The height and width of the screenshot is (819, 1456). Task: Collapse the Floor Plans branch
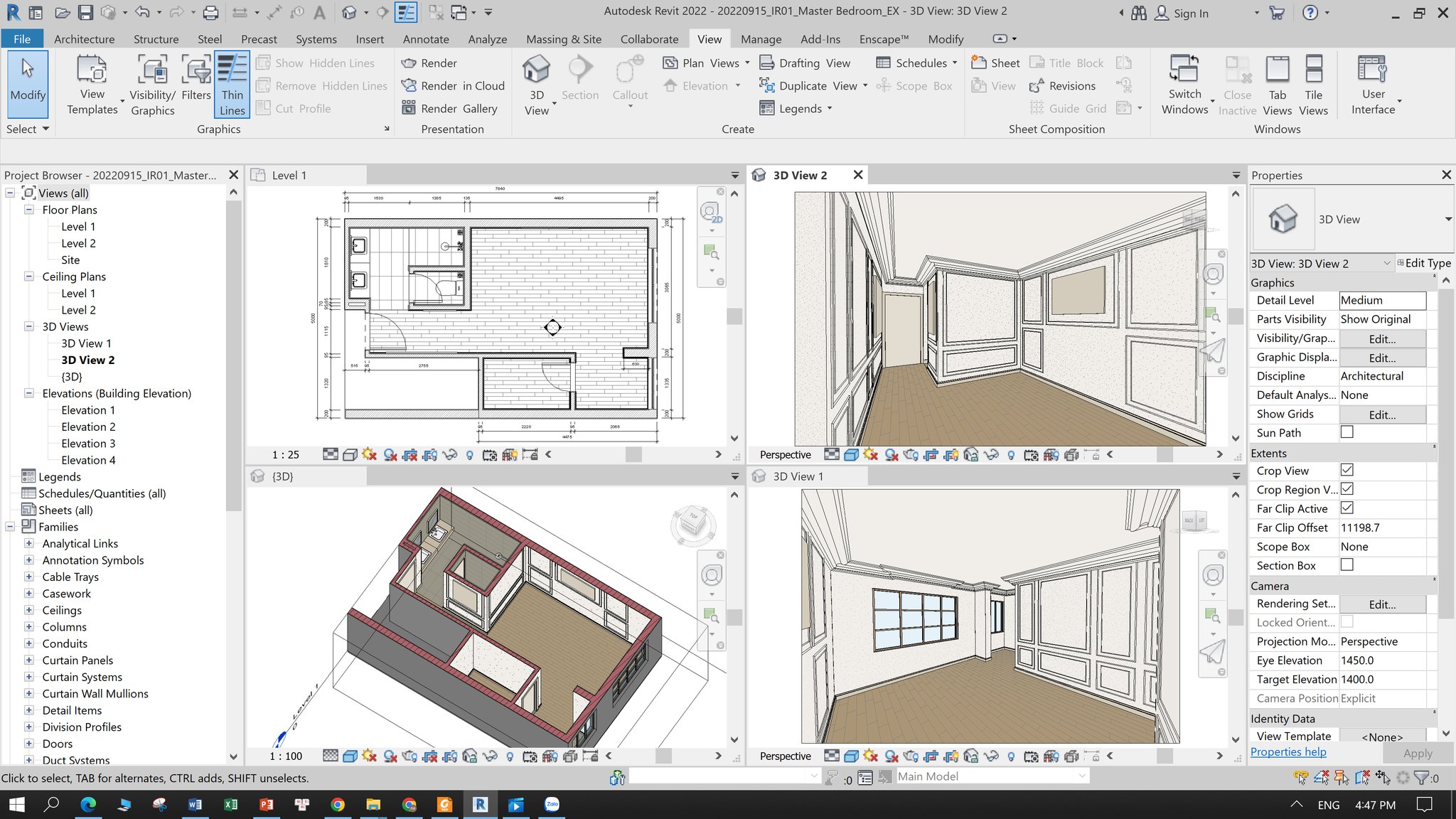pos(28,210)
